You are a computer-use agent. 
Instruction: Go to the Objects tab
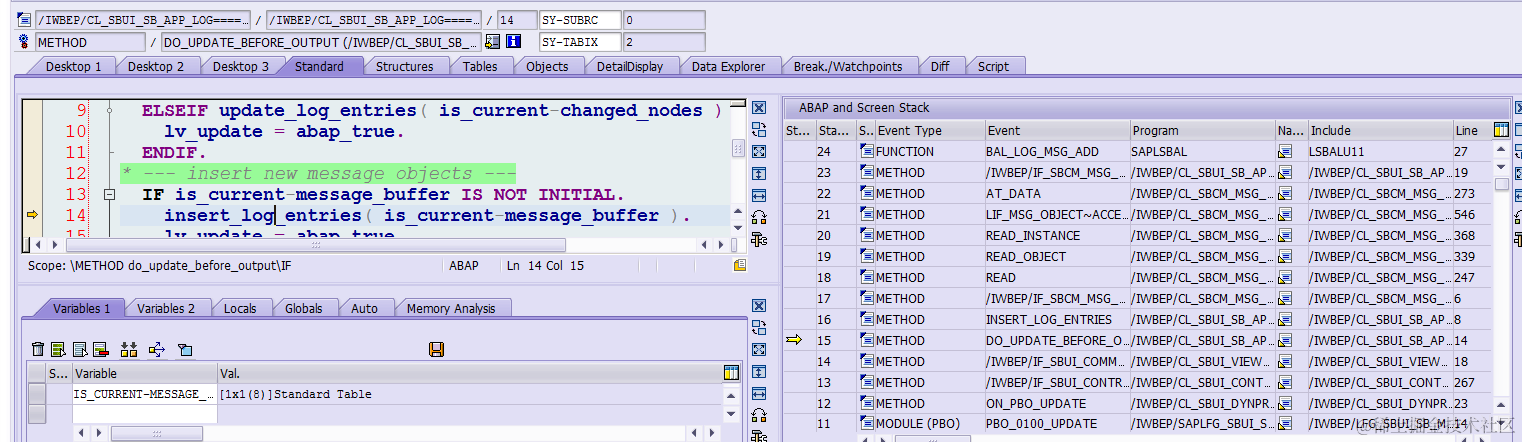click(x=547, y=66)
